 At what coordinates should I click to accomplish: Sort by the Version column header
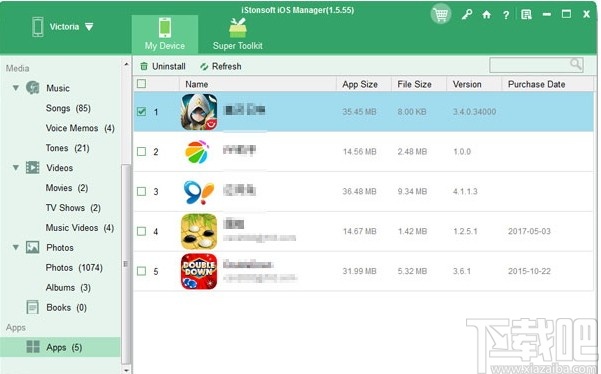pos(474,84)
